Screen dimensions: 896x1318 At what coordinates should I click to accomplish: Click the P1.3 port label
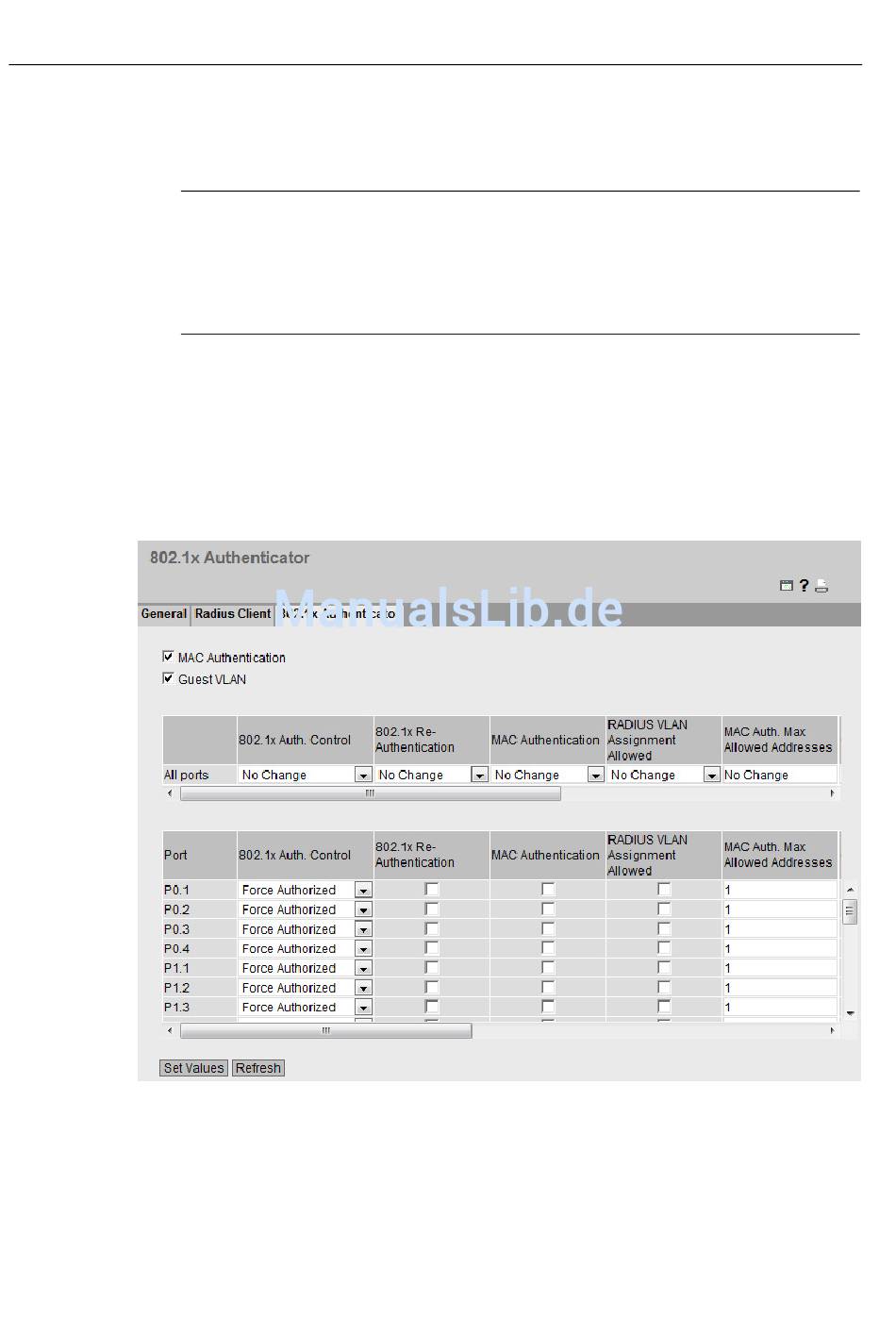[x=176, y=1007]
